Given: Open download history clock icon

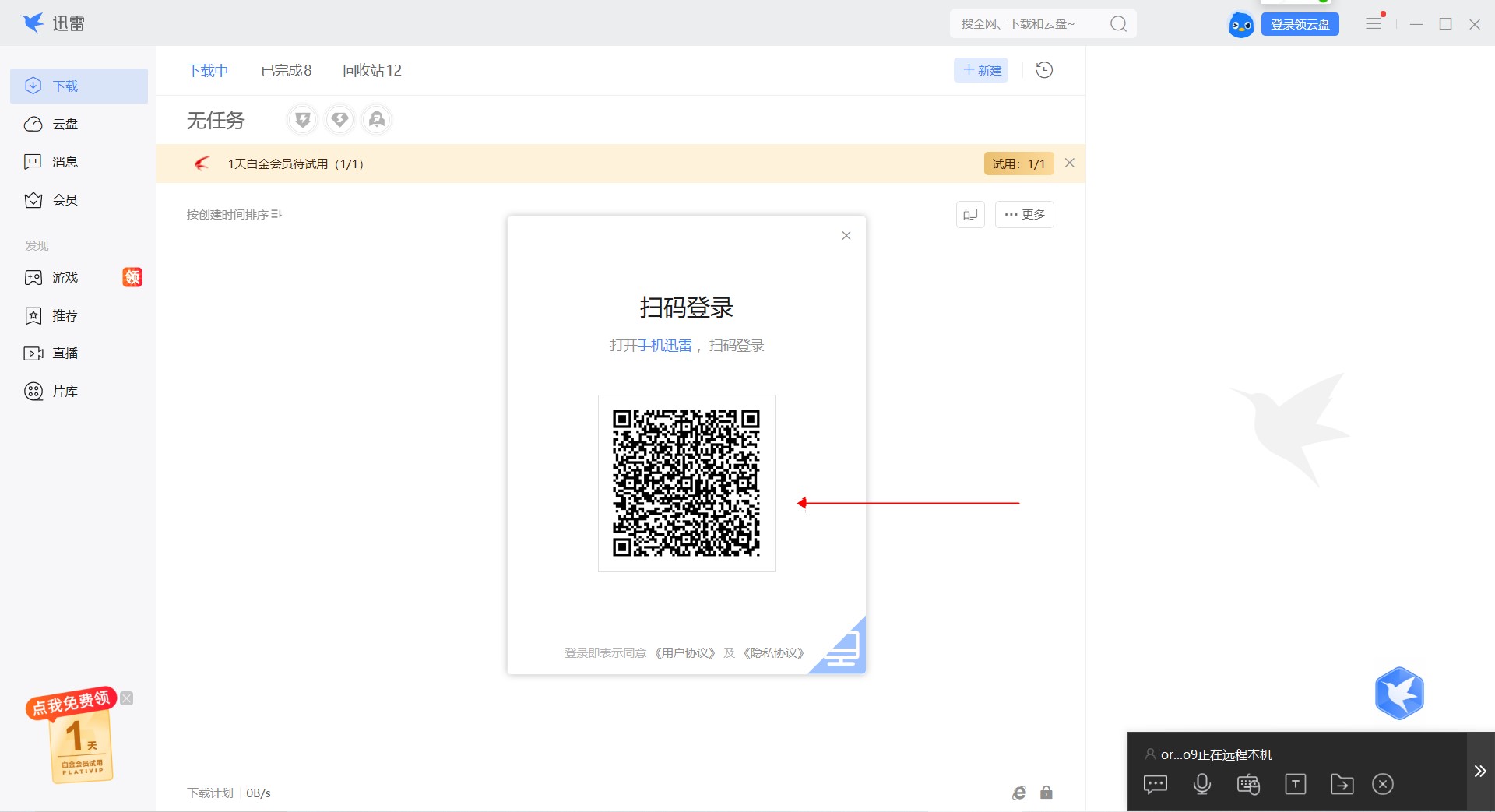Looking at the screenshot, I should (1044, 70).
